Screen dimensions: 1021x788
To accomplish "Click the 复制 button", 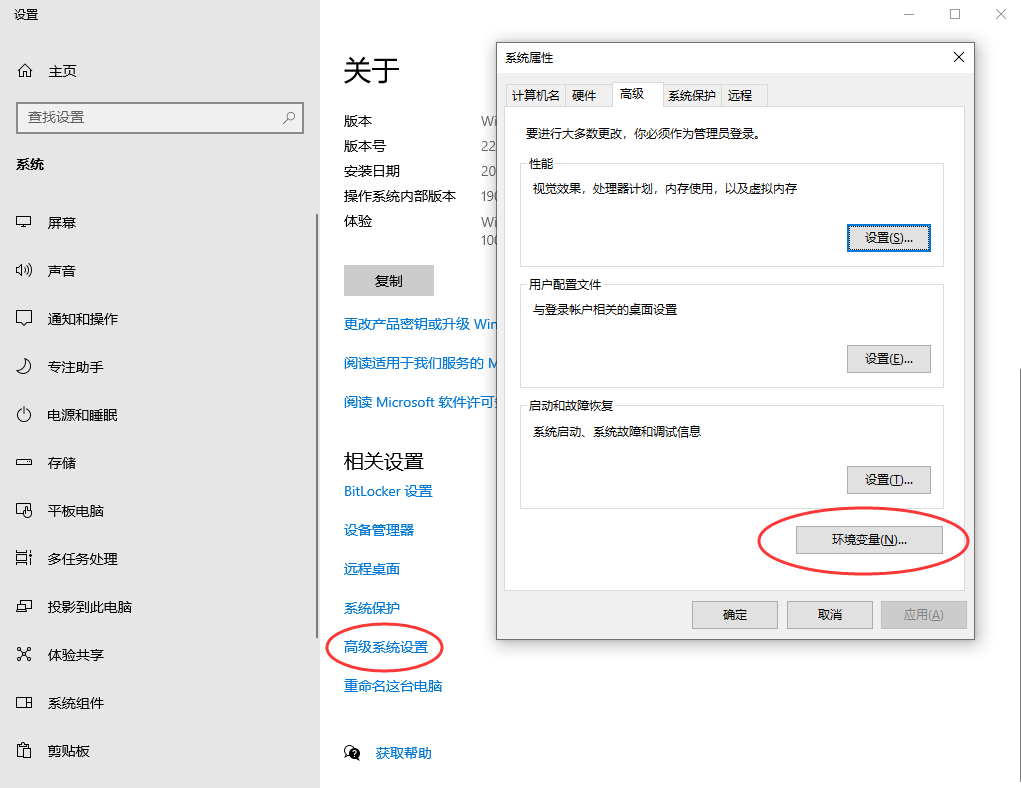I will (x=388, y=280).
